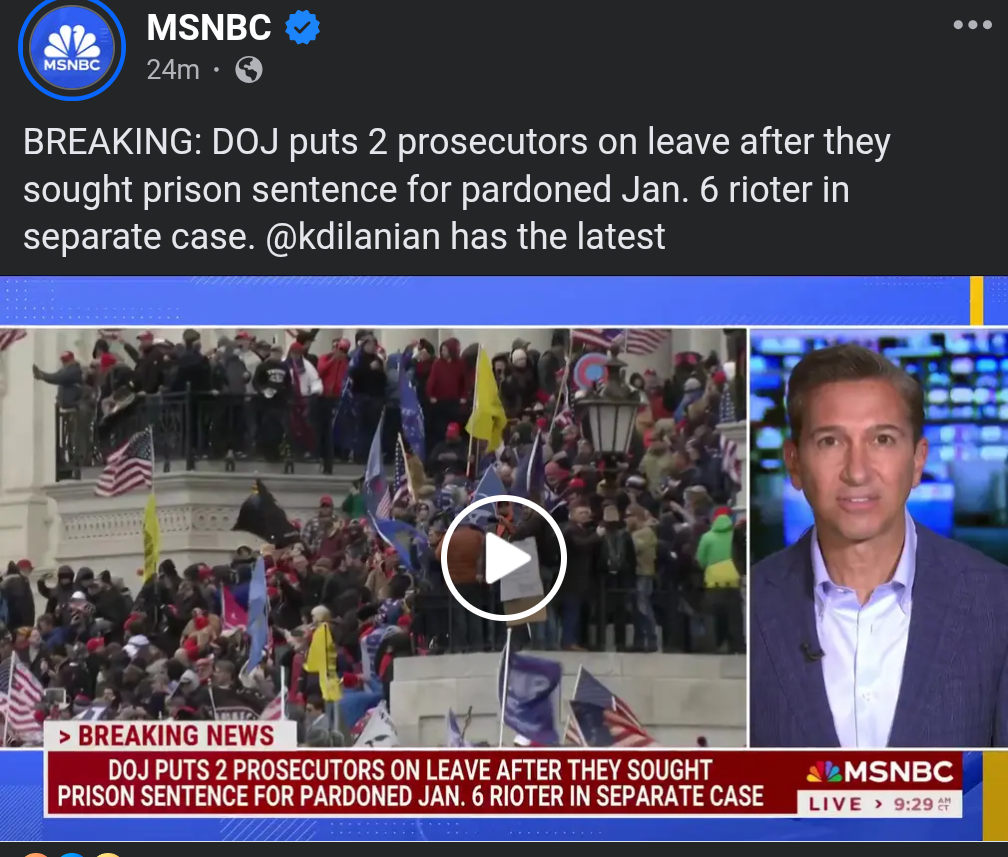
Task: Open the MSNBC page name link
Action: tap(209, 28)
